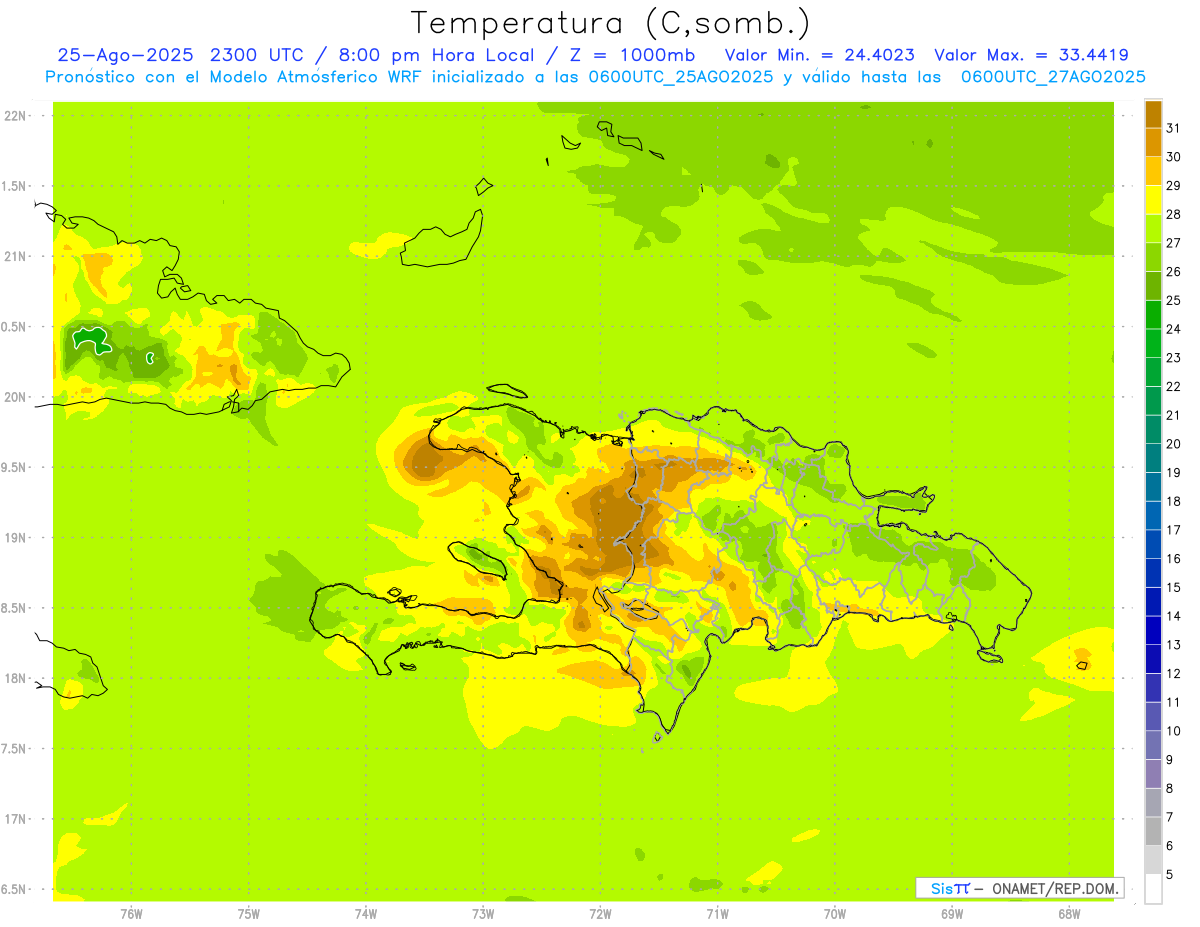The width and height of the screenshot is (1200, 927).
Task: Click the legend color band between 24 and 25
Action: pos(1153,314)
